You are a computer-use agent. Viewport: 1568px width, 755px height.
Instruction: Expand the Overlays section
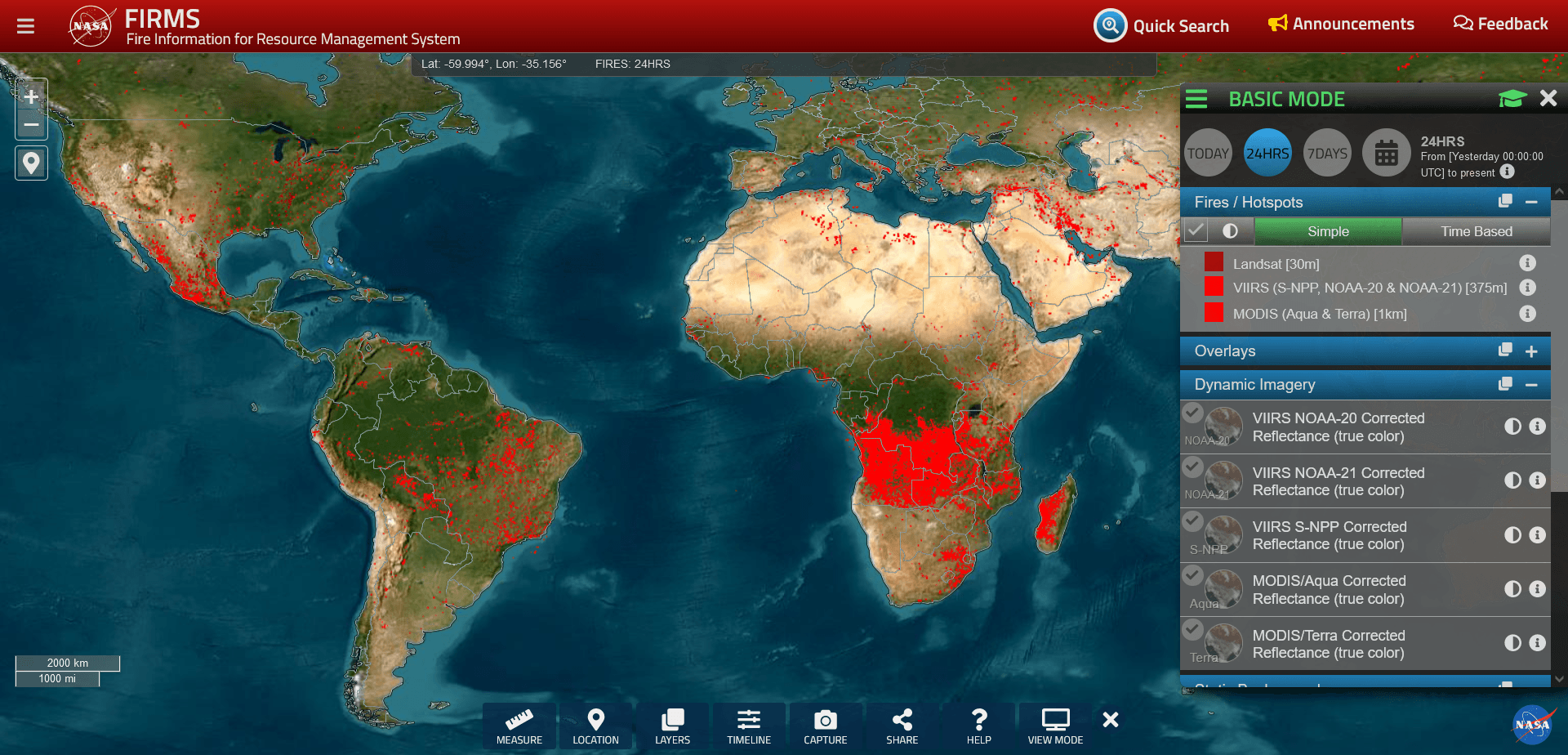coord(1531,351)
